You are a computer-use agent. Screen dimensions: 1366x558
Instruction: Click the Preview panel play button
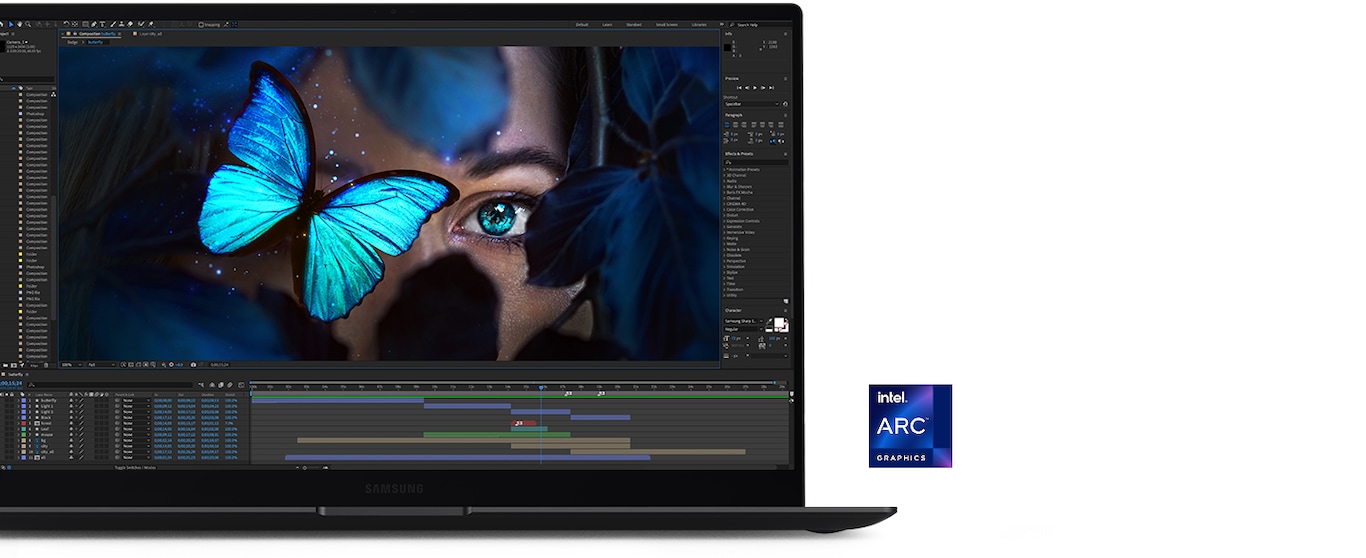click(755, 88)
